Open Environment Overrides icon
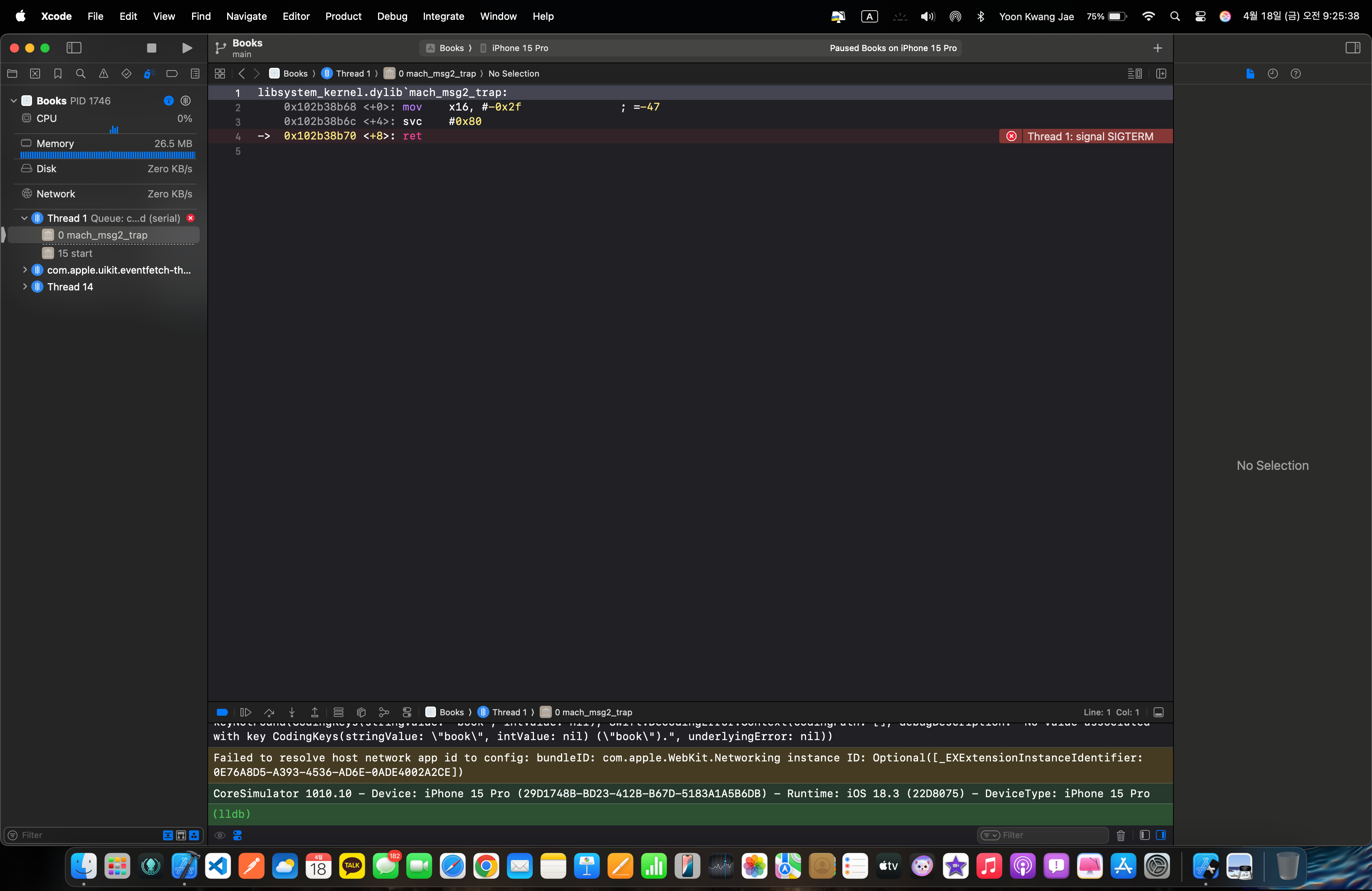Image resolution: width=1372 pixels, height=891 pixels. click(x=407, y=712)
